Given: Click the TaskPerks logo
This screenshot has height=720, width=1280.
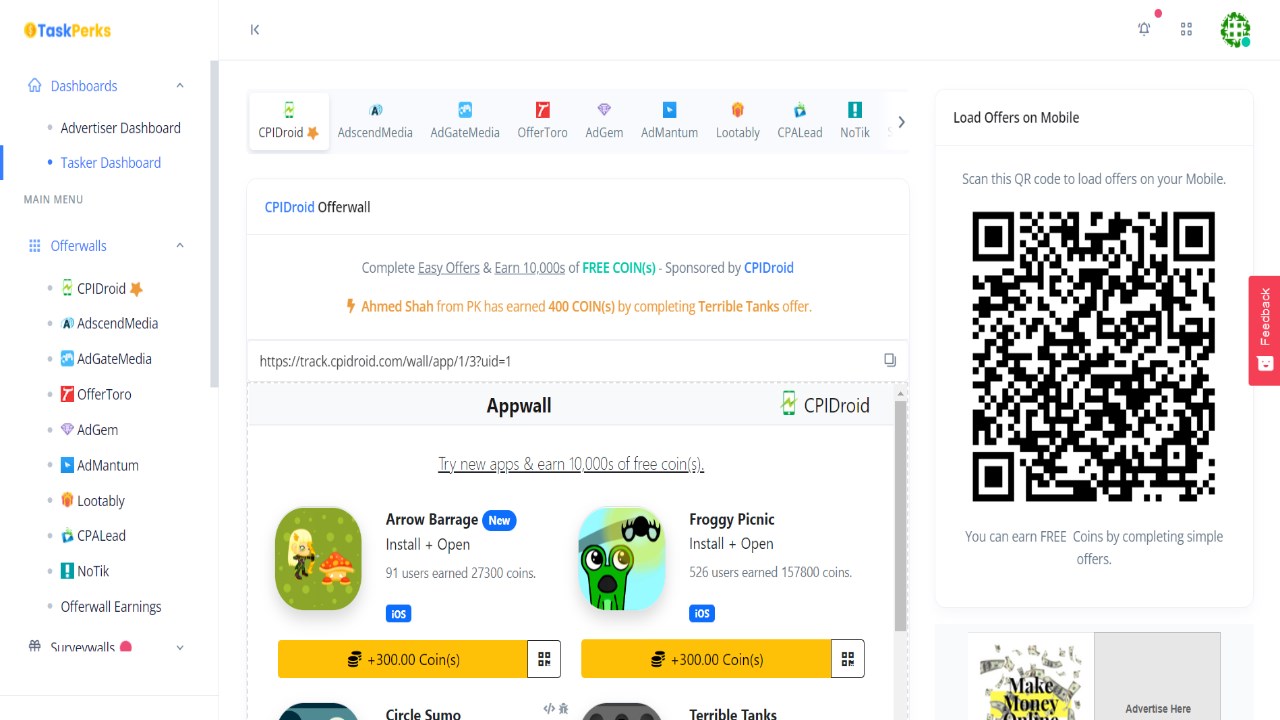Looking at the screenshot, I should pos(66,30).
